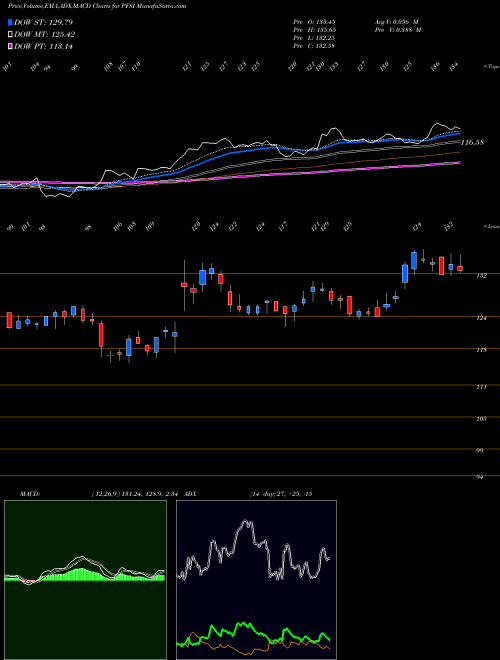Select the 'DOW PT: 113.14' label
The height and width of the screenshot is (660, 500).
pos(44,46)
